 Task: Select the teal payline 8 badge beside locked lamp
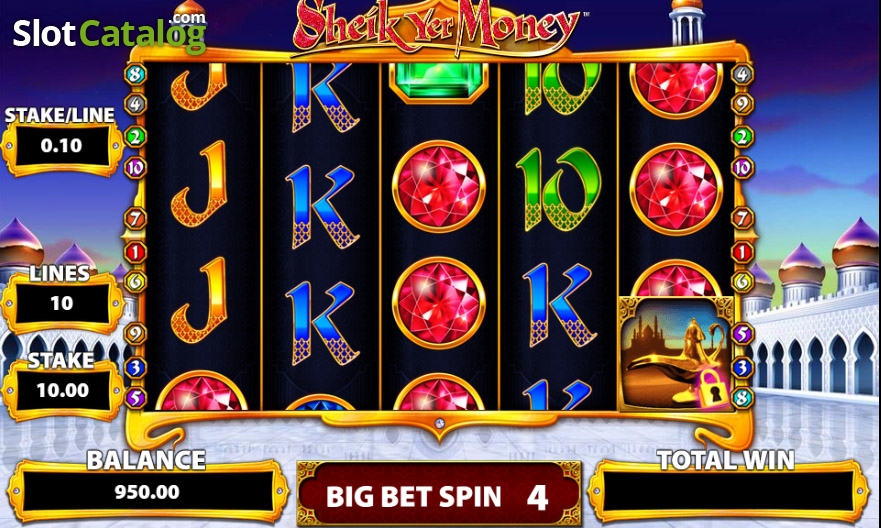742,398
